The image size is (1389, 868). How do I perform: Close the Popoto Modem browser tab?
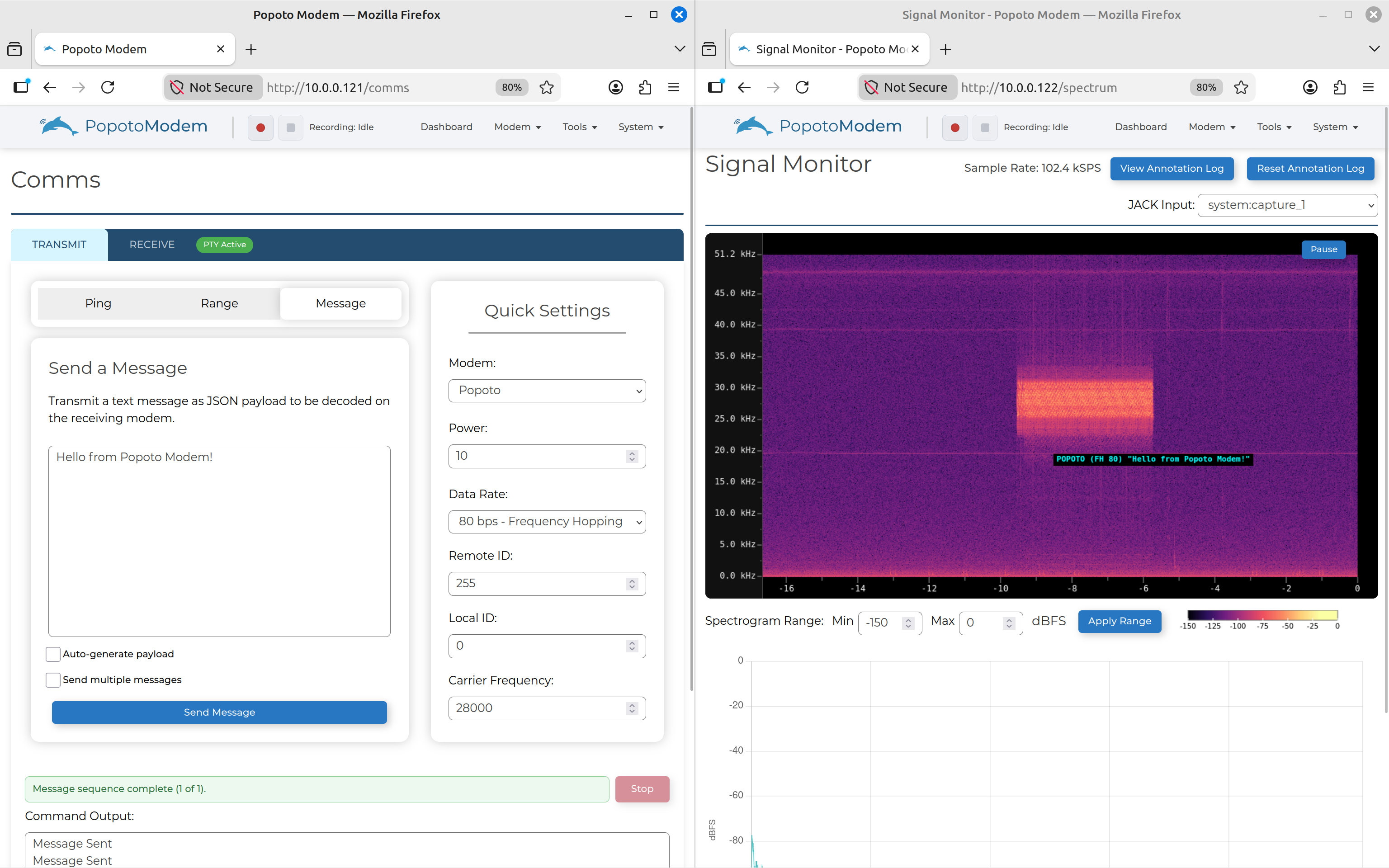(220, 49)
